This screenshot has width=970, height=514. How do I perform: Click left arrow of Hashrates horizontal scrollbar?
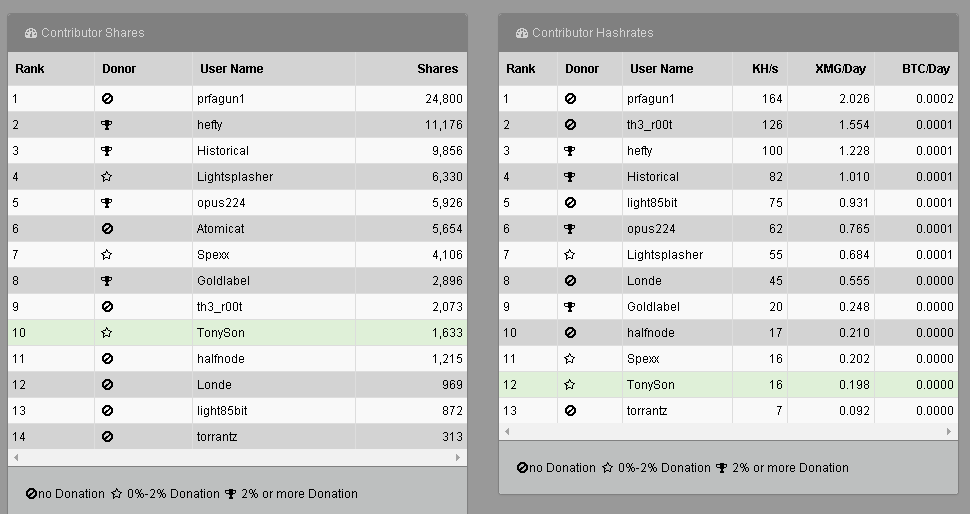point(506,431)
